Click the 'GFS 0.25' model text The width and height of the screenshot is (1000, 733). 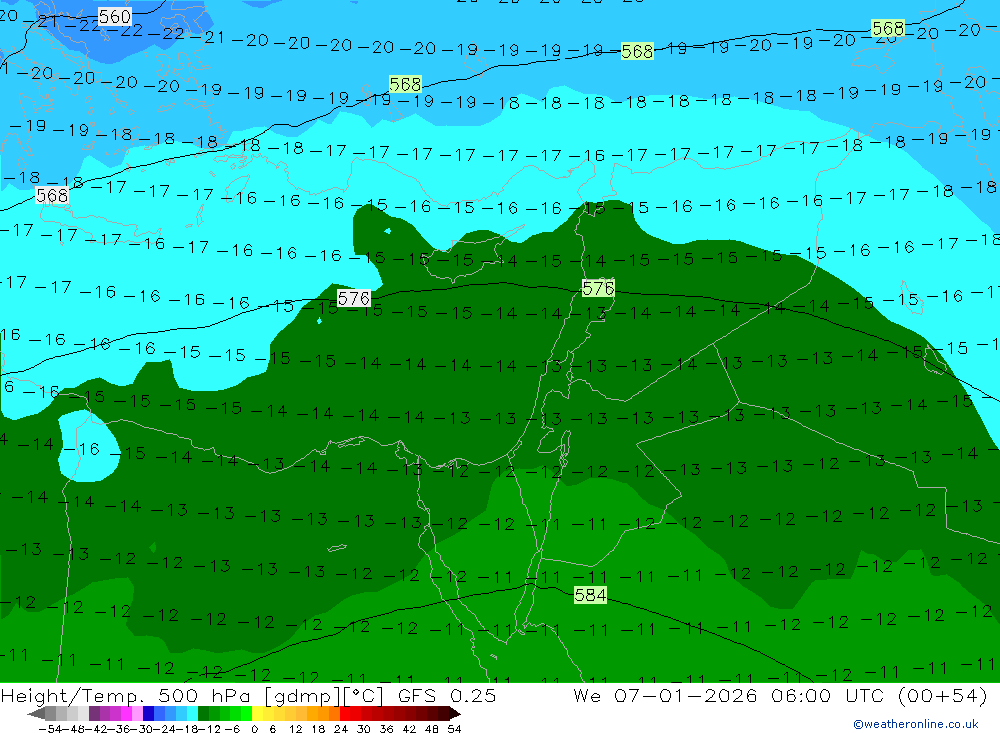coord(447,695)
